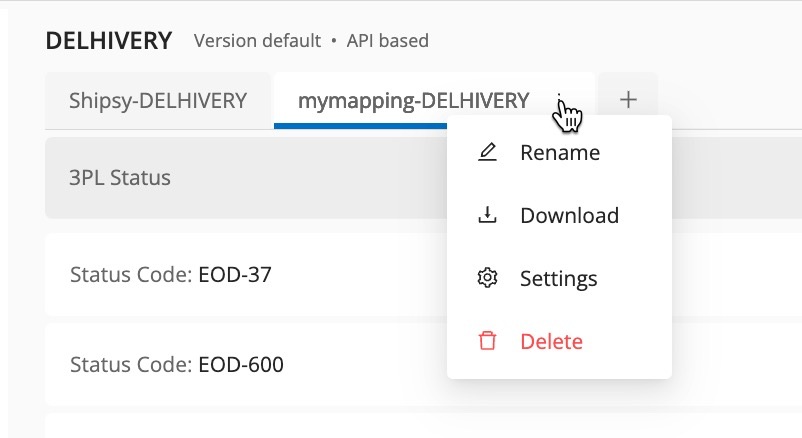
Task: Toggle the three-dot menu on mymapping-DELHIVERY tab
Action: (x=561, y=101)
